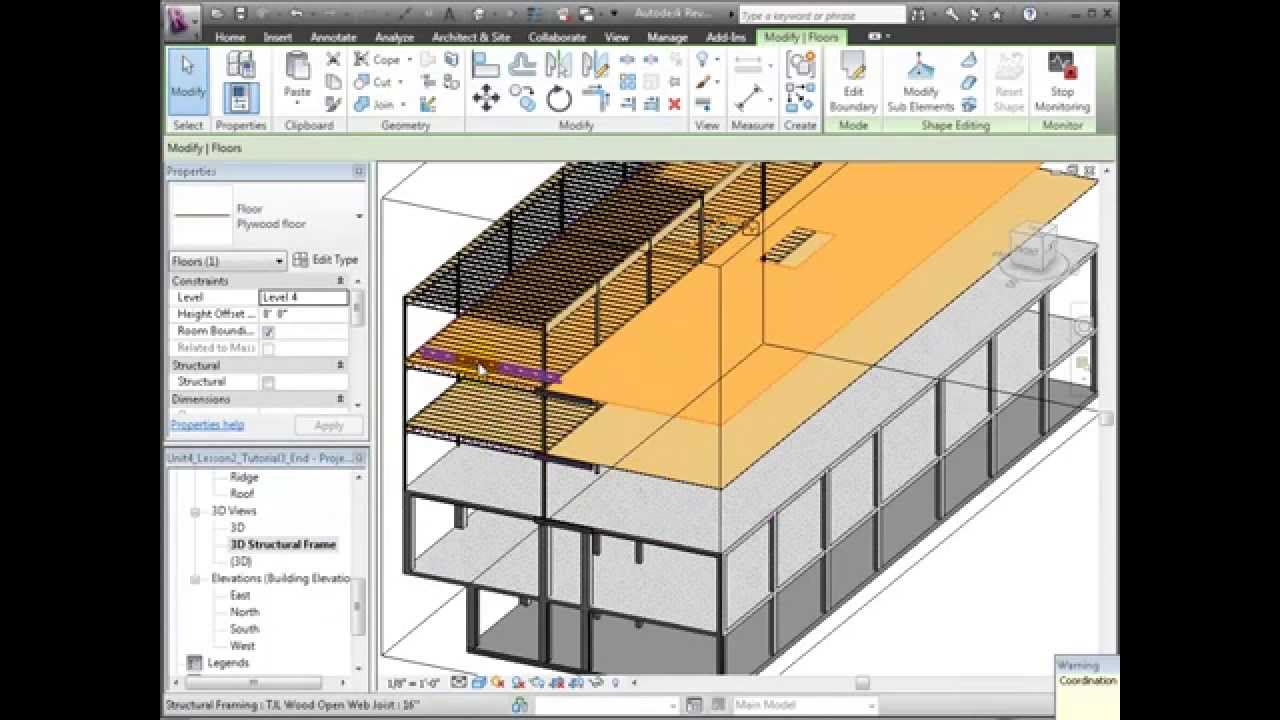
Task: Select the Roof view in browser
Action: [242, 494]
